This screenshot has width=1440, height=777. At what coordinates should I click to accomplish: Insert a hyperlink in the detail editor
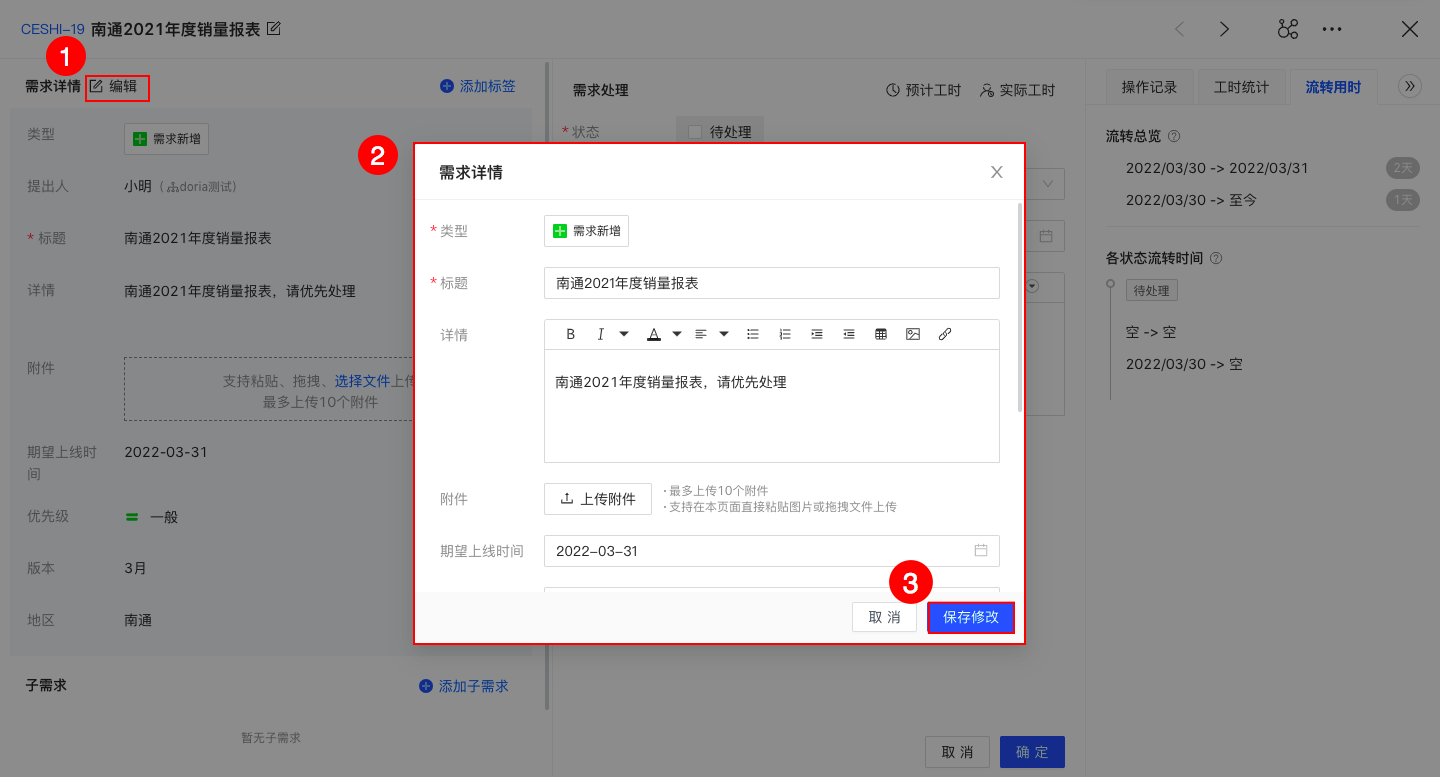[x=945, y=334]
